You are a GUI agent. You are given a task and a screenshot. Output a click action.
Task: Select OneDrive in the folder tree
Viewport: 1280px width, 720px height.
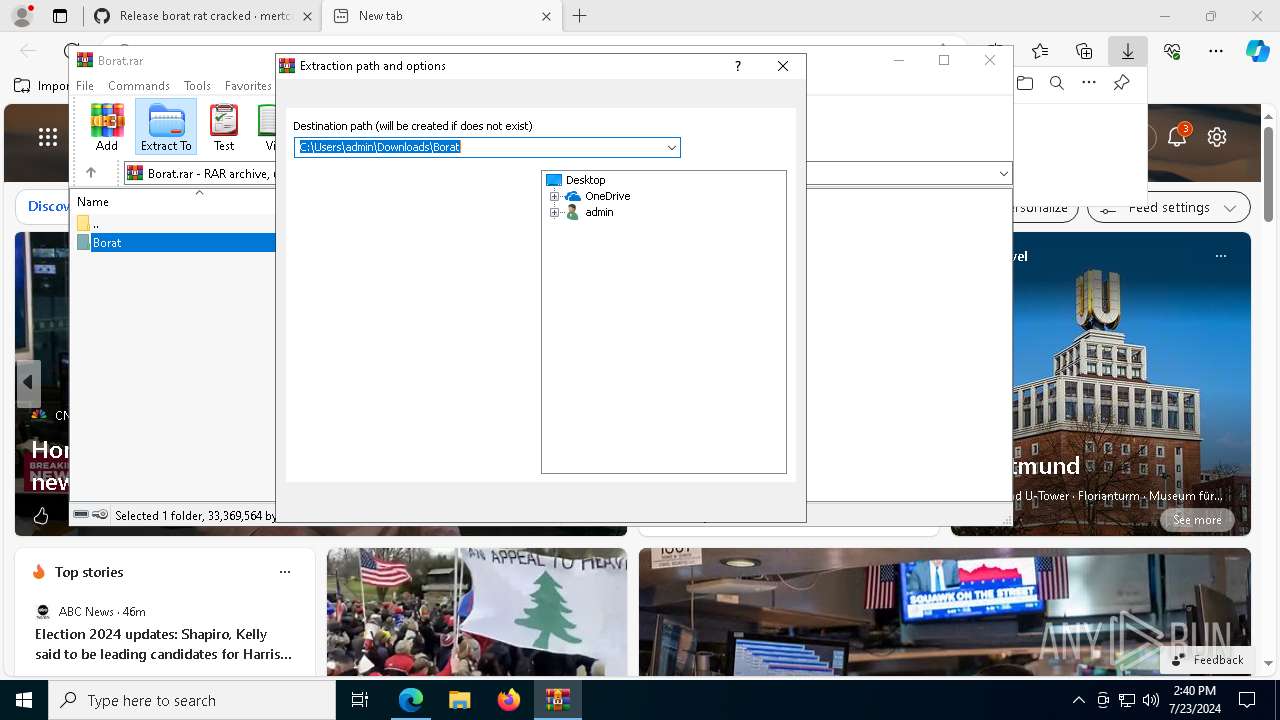click(x=607, y=196)
